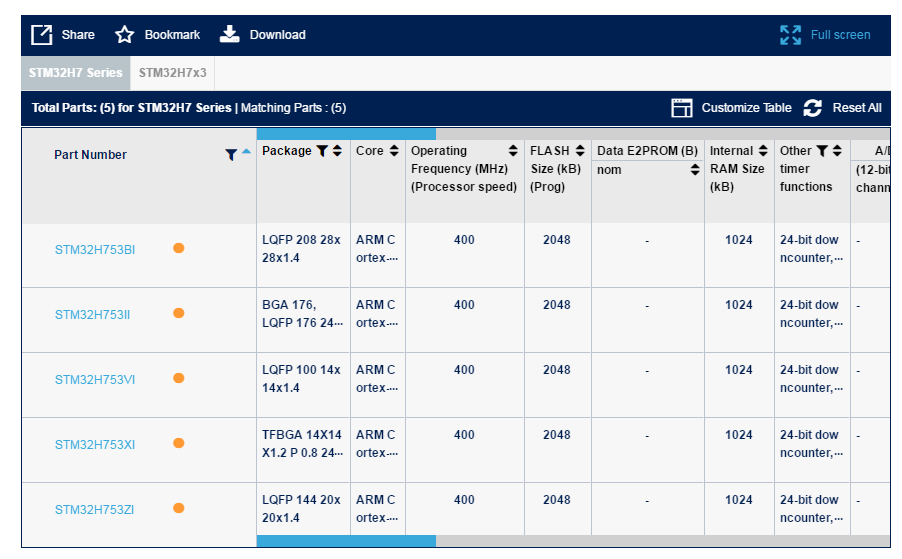Viewport: 902px width, 559px height.
Task: Open the STM32H753BI part link
Action: 95,250
